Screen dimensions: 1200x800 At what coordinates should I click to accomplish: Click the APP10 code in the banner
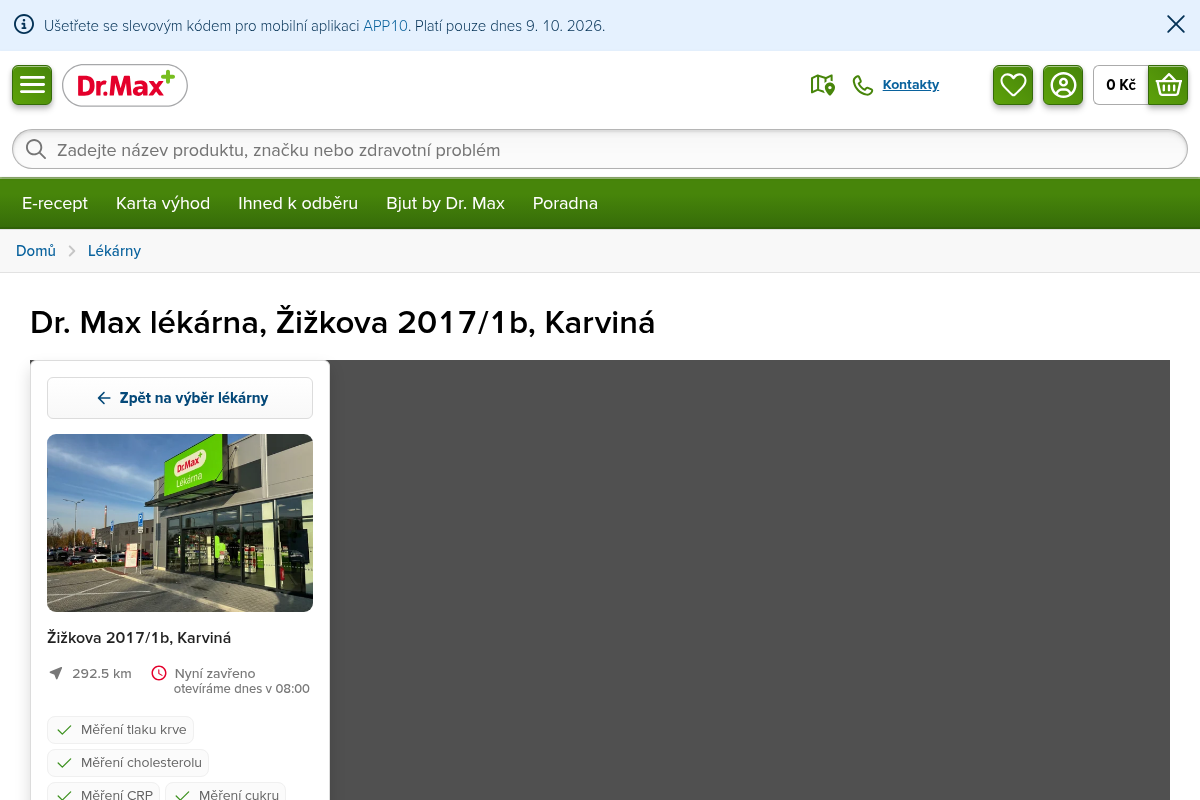point(385,26)
